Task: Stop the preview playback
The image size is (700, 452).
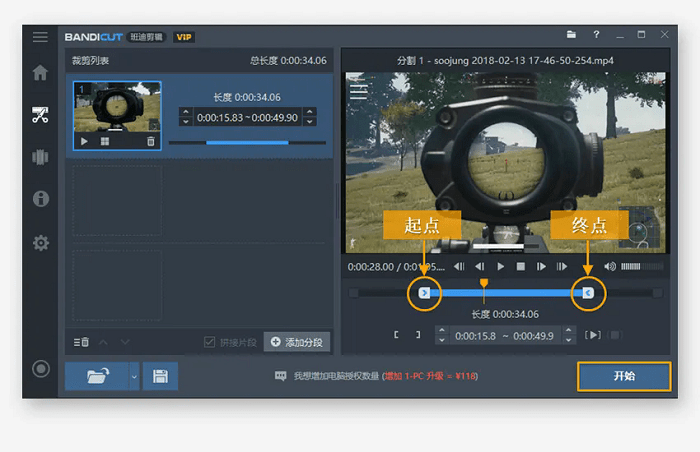Action: pyautogui.click(x=521, y=267)
